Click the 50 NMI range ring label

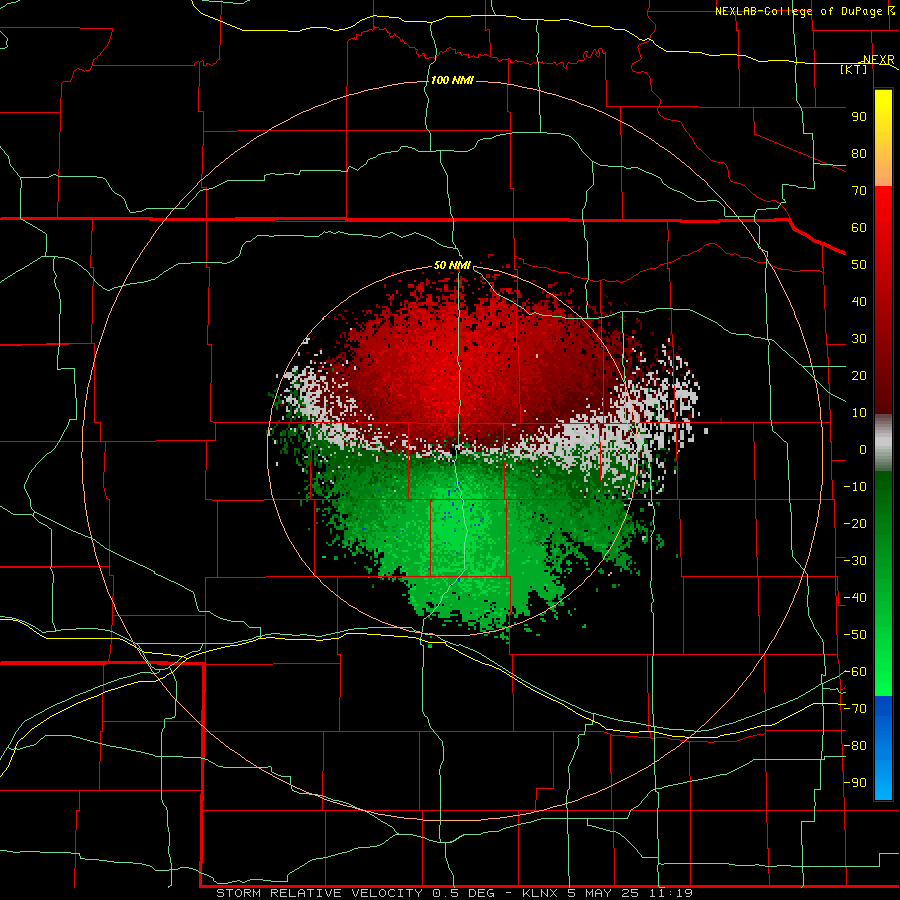[452, 265]
